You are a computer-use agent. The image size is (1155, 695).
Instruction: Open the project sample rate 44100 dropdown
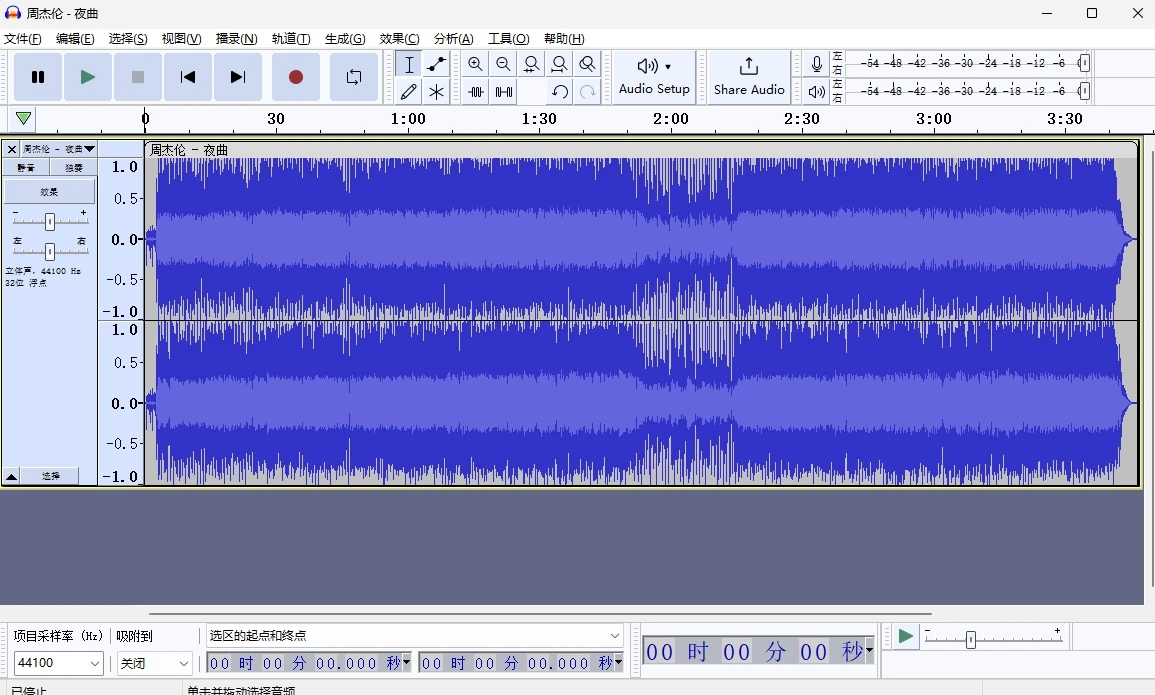(x=58, y=663)
